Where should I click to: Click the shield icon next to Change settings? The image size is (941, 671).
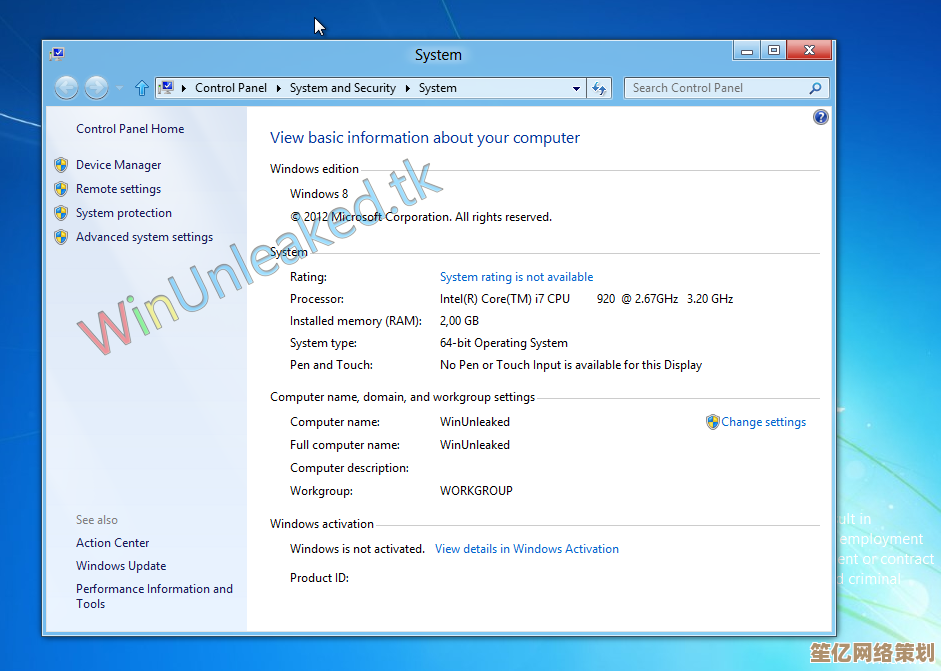pos(712,422)
